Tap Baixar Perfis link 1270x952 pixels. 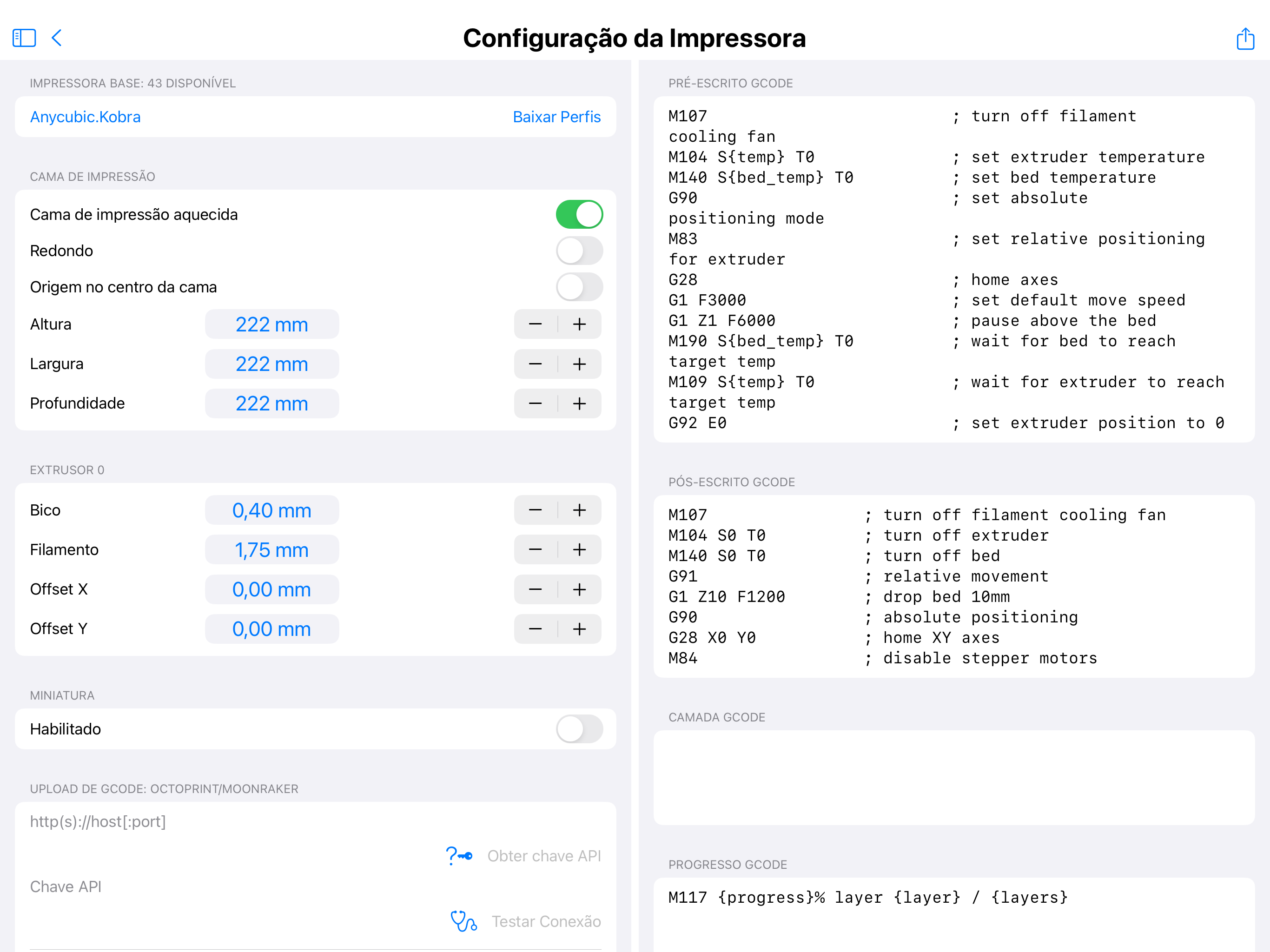tap(556, 117)
